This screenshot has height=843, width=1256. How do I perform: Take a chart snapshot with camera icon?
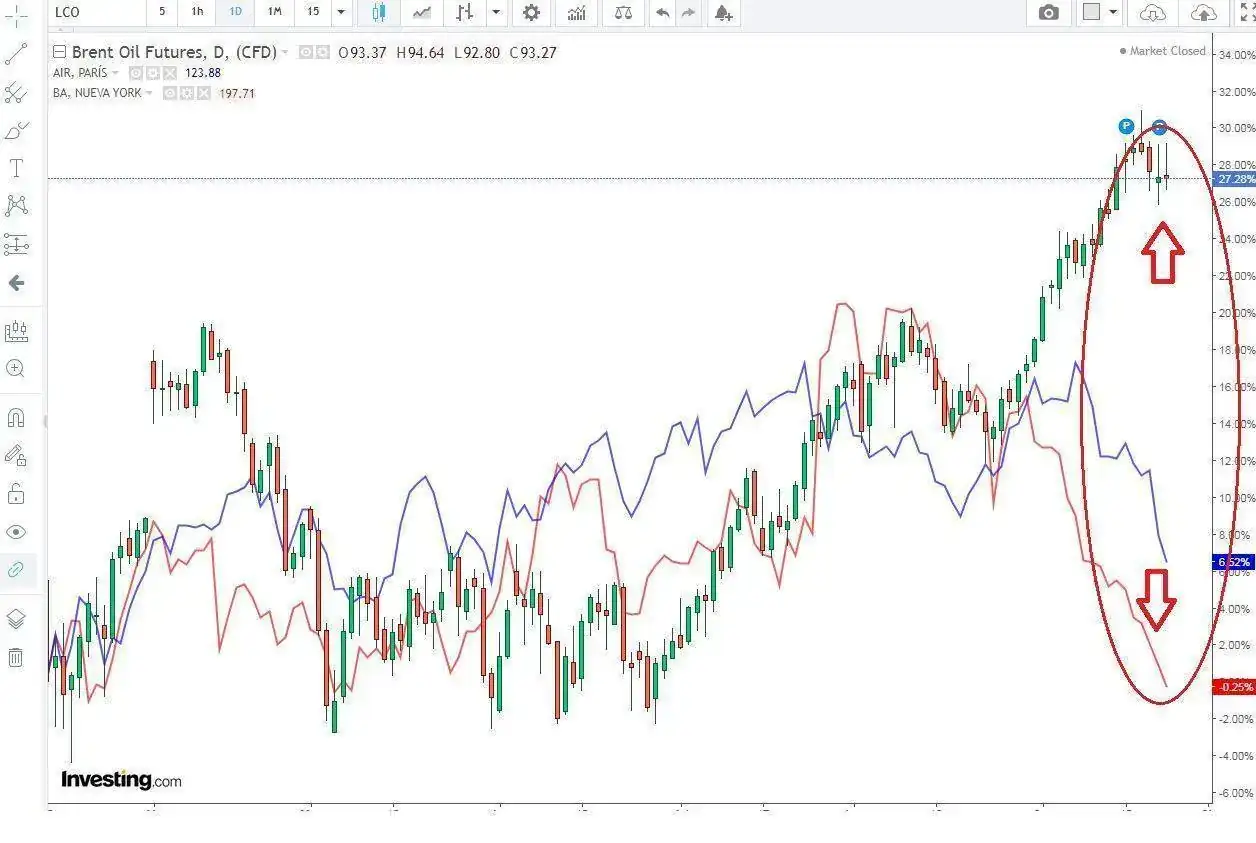1048,12
